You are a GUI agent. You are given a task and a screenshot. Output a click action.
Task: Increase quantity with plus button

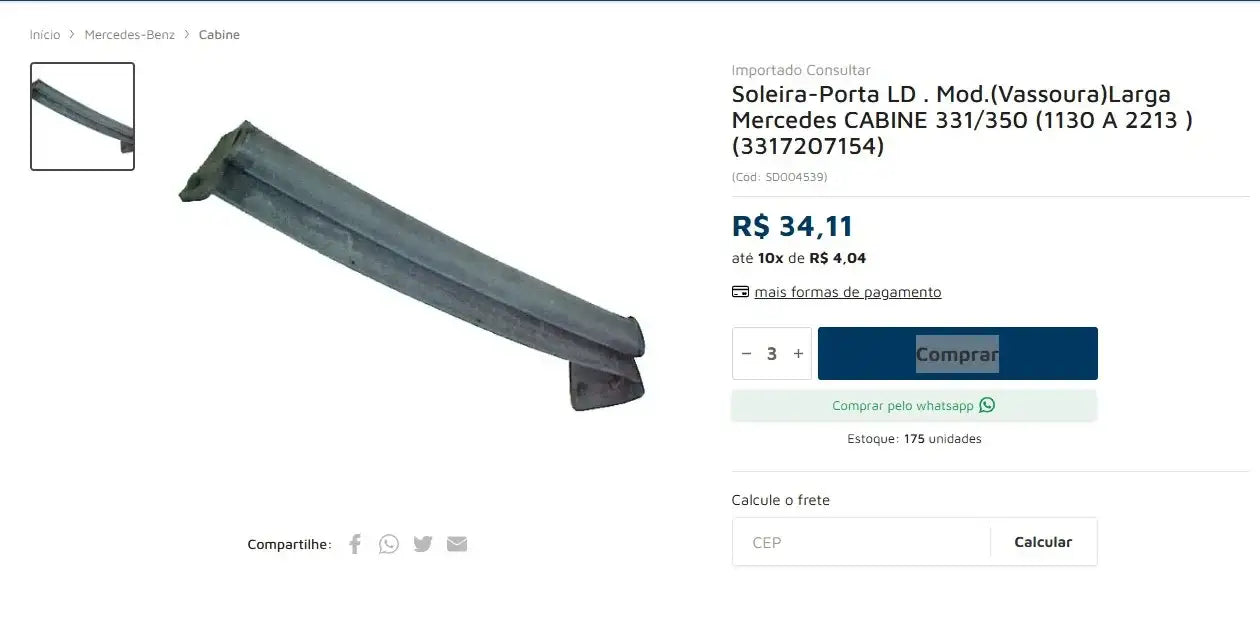[x=798, y=353]
